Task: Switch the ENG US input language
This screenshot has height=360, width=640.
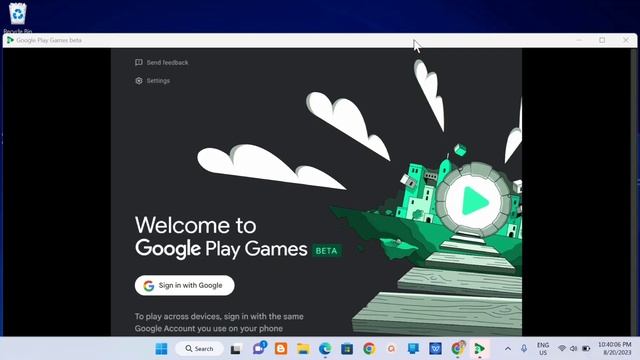Action: [543, 349]
